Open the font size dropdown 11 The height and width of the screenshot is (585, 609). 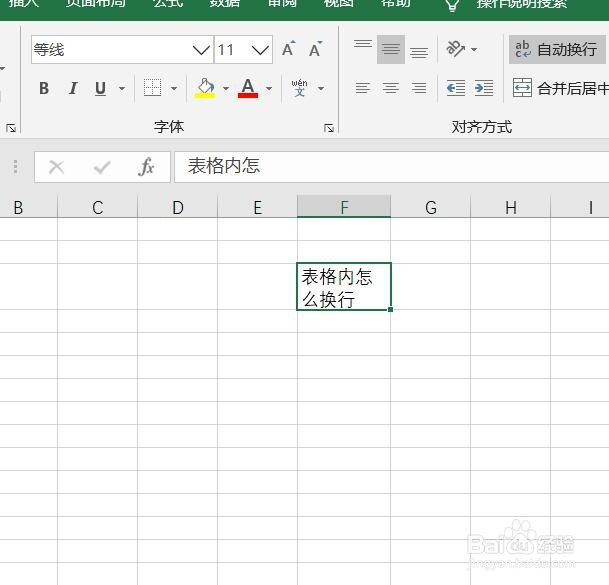[x=260, y=50]
